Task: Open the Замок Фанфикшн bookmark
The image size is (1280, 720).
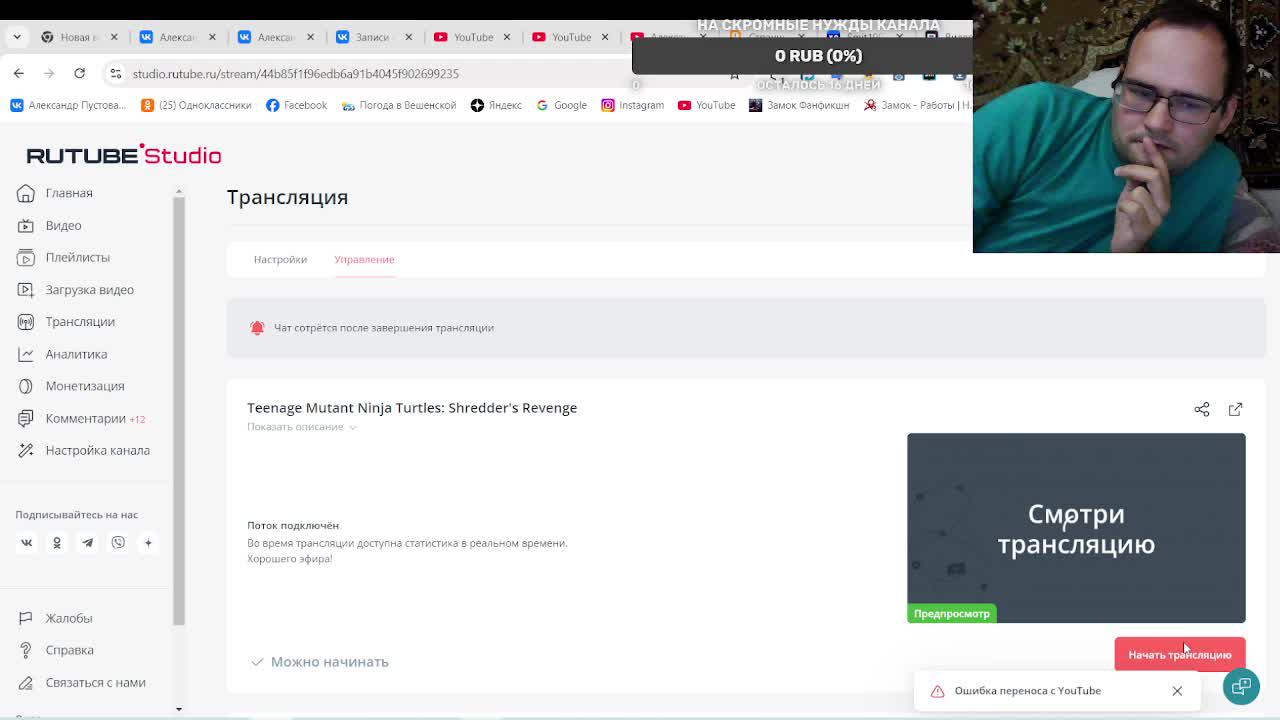Action: (x=799, y=105)
